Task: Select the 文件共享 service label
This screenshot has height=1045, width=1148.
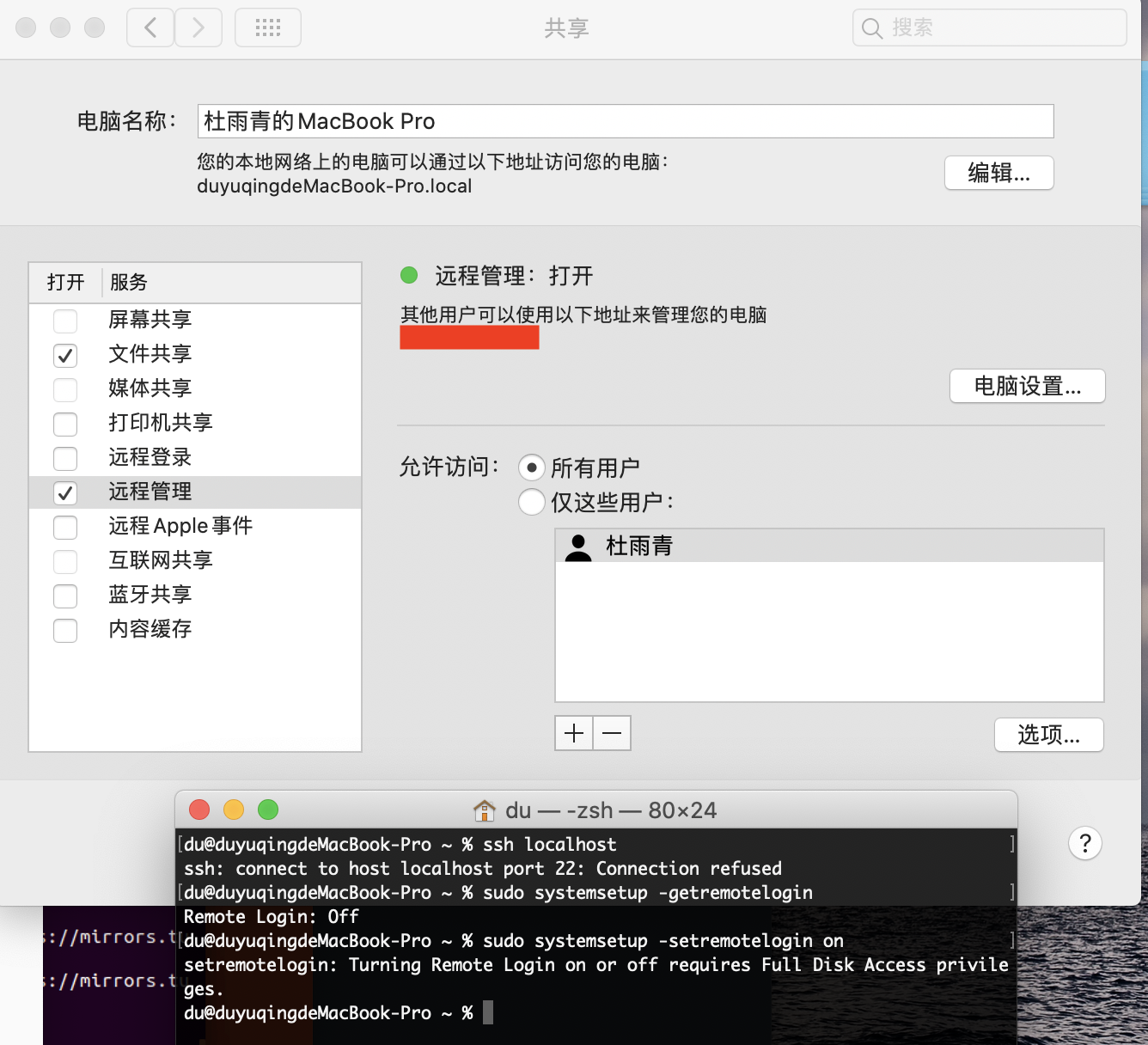Action: tap(150, 354)
